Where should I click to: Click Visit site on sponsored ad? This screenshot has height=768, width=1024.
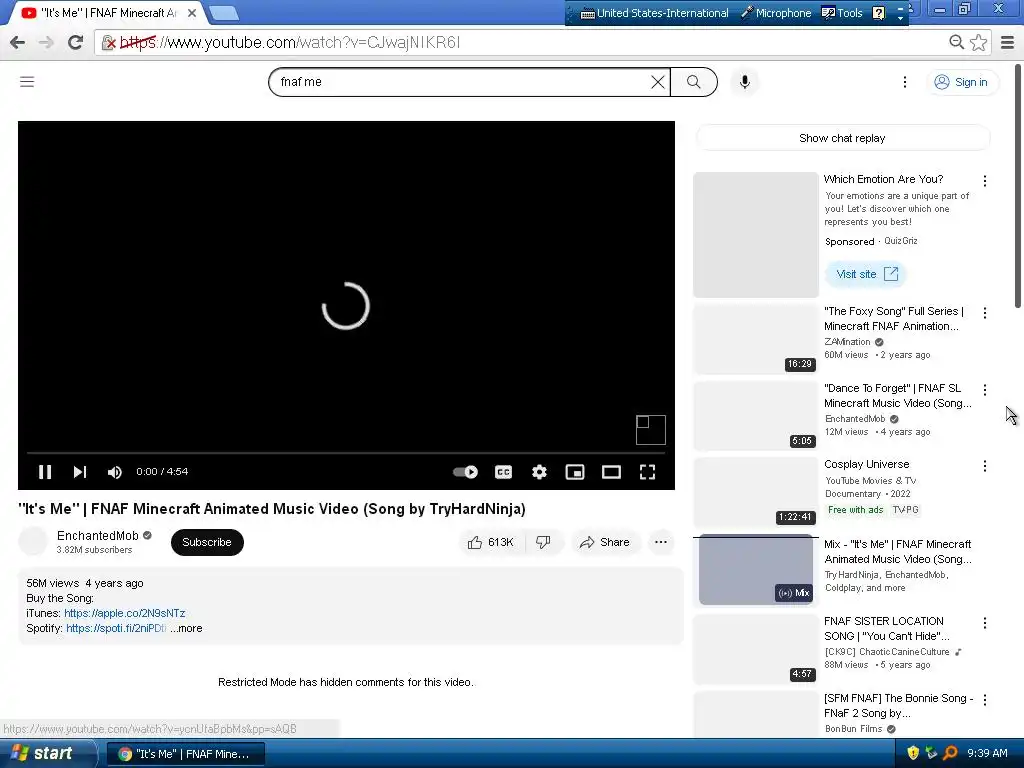(x=865, y=274)
